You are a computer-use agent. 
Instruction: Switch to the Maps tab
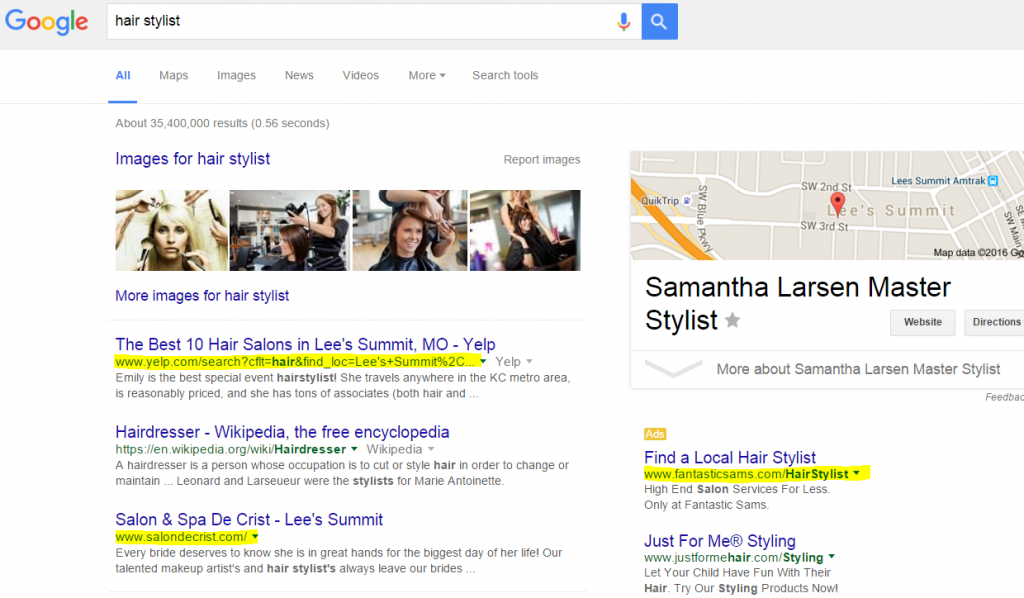pyautogui.click(x=174, y=75)
